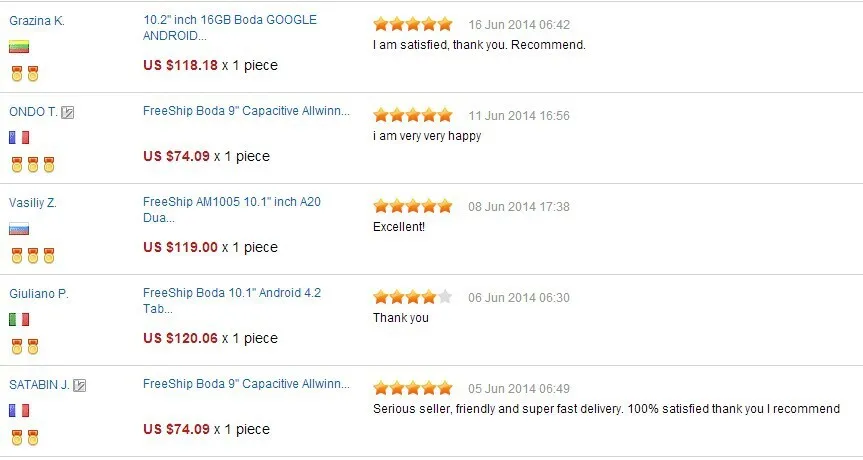Click the Russian flag under Vasiliy Z.
The height and width of the screenshot is (460, 863).
point(19,229)
